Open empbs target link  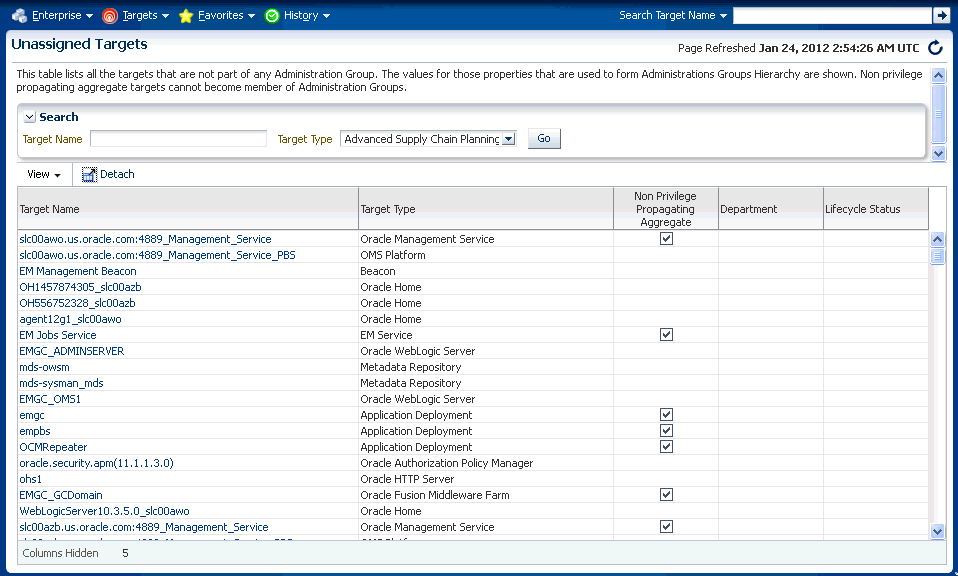click(x=35, y=431)
